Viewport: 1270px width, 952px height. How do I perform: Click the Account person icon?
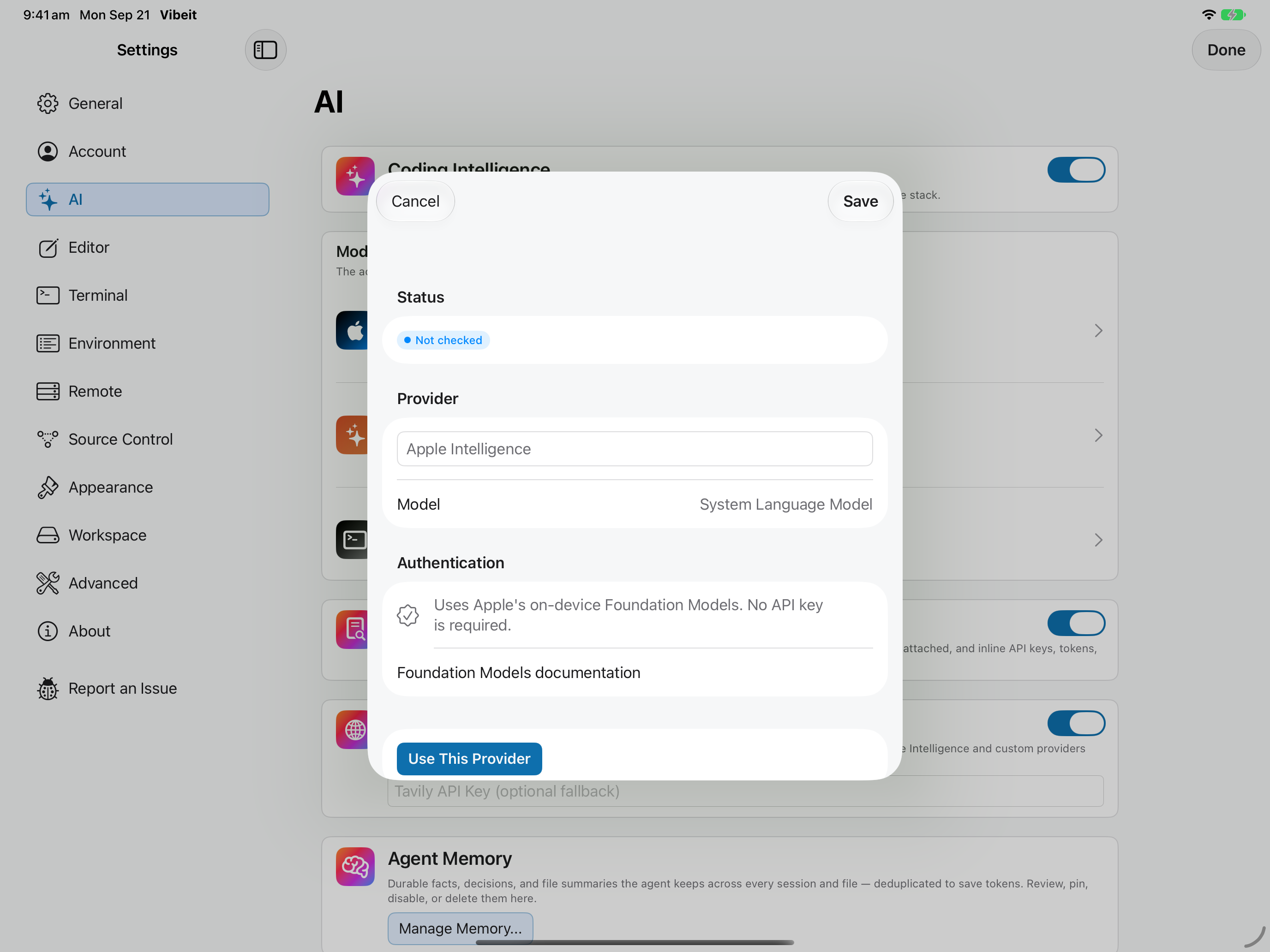[48, 151]
